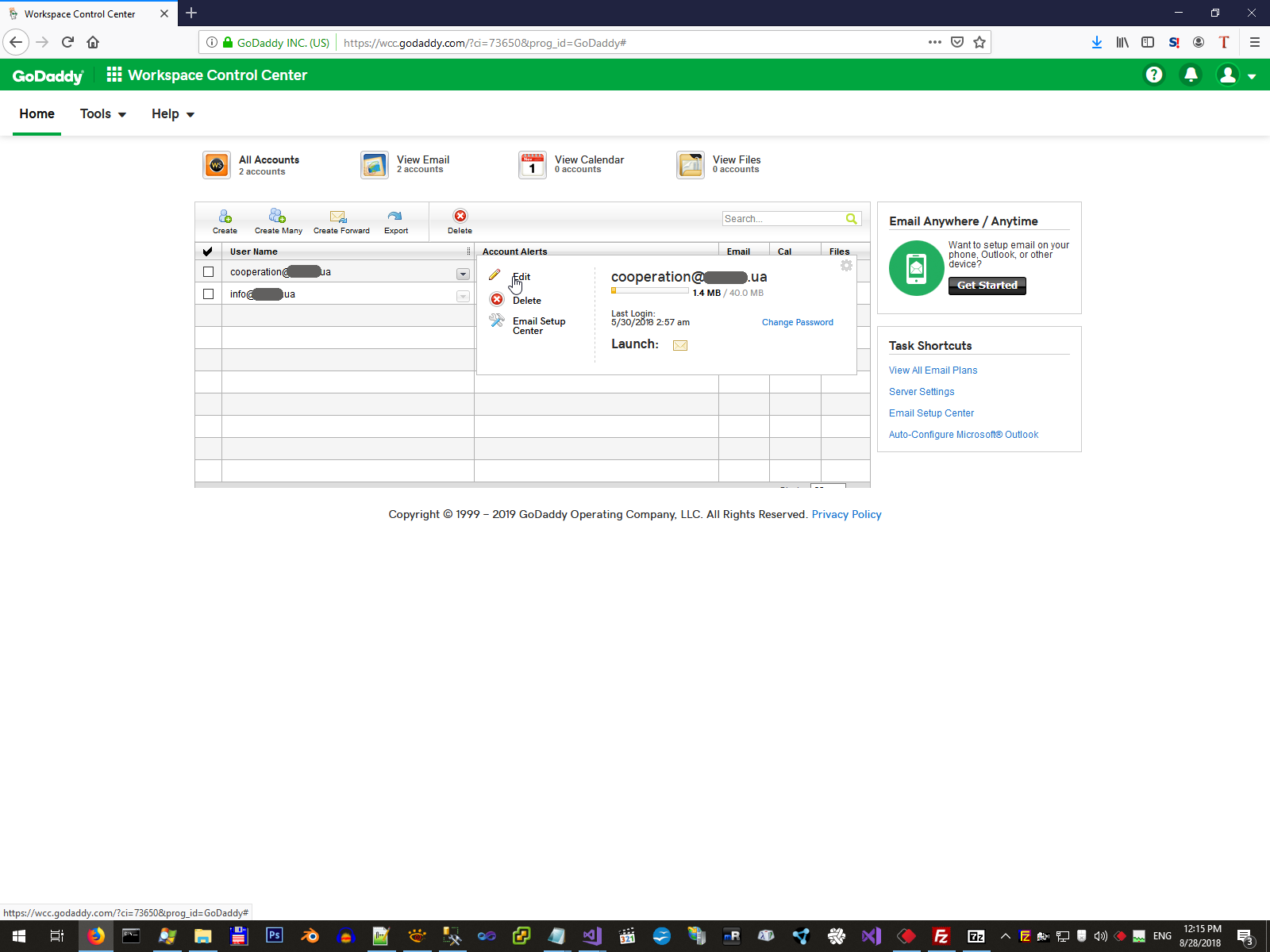The image size is (1270, 952).
Task: Click the Change Password link
Action: [x=798, y=322]
